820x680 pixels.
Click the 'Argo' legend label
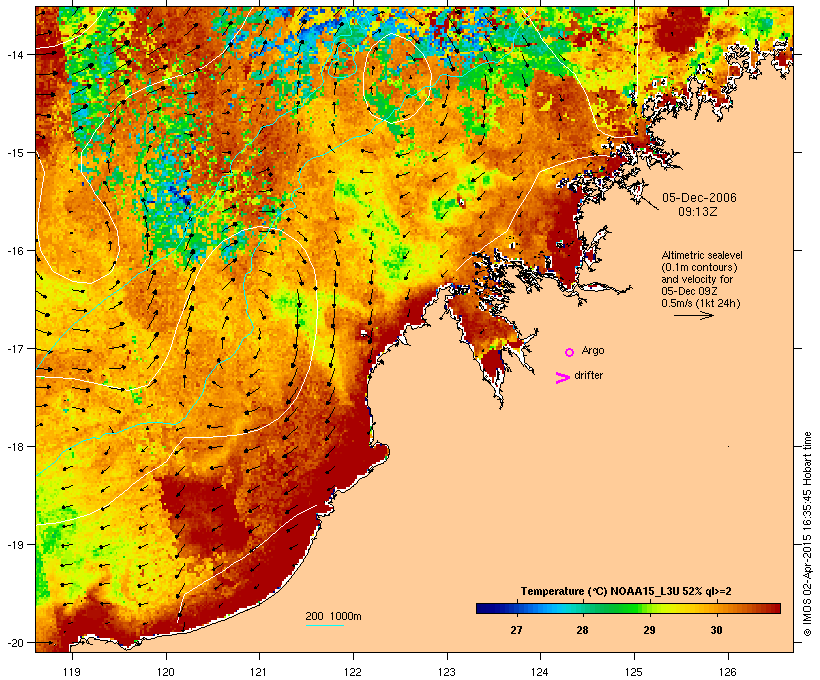point(593,350)
